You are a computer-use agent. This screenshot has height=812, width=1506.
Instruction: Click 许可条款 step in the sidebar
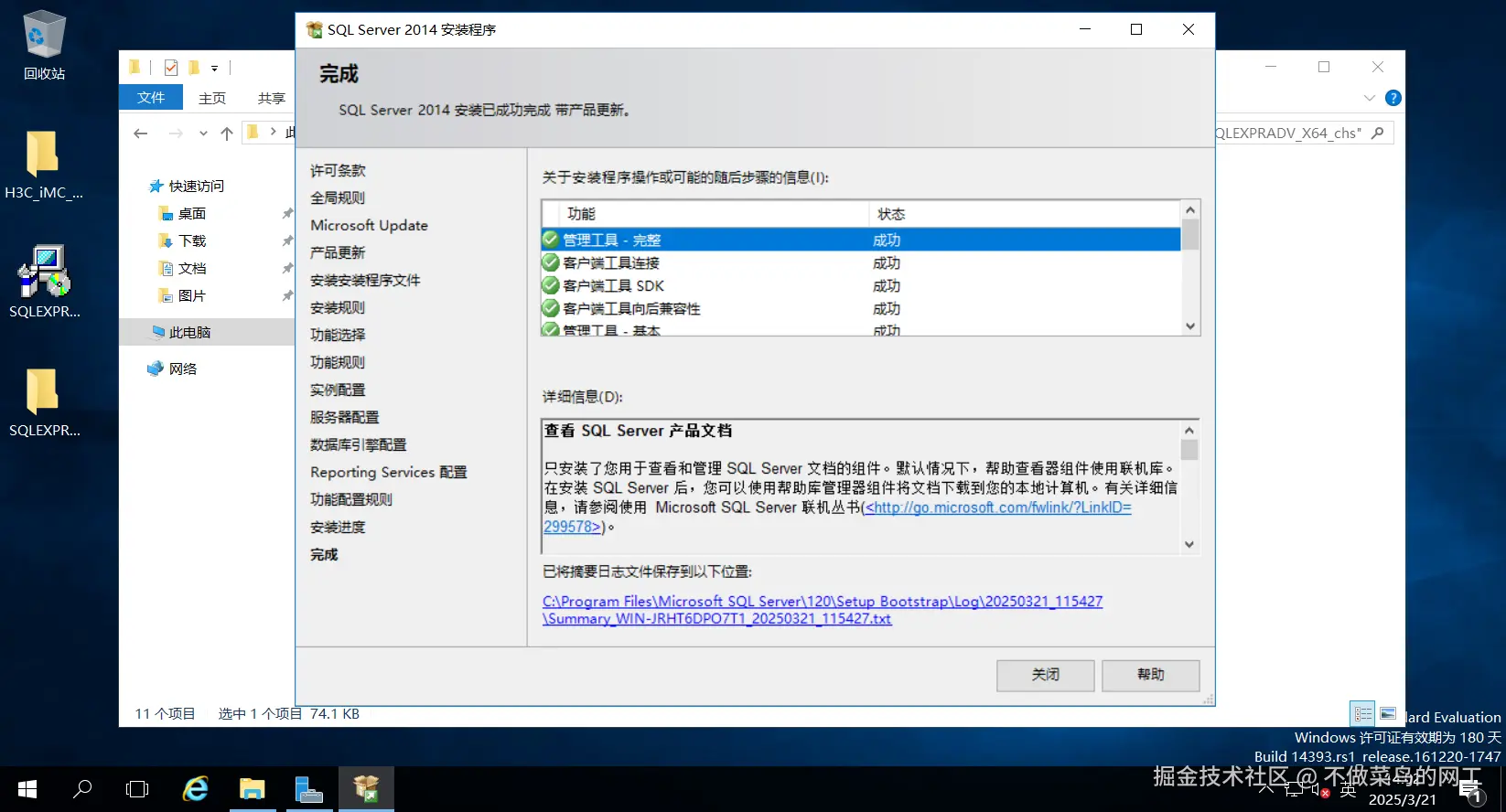[338, 170]
